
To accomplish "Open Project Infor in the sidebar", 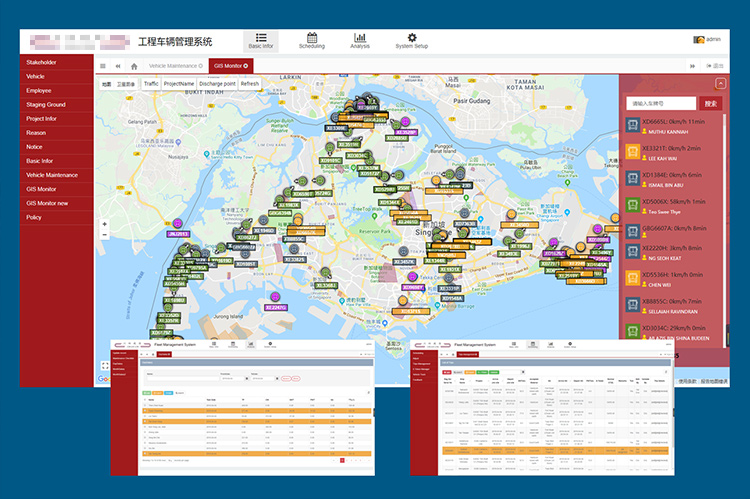I will (56, 119).
